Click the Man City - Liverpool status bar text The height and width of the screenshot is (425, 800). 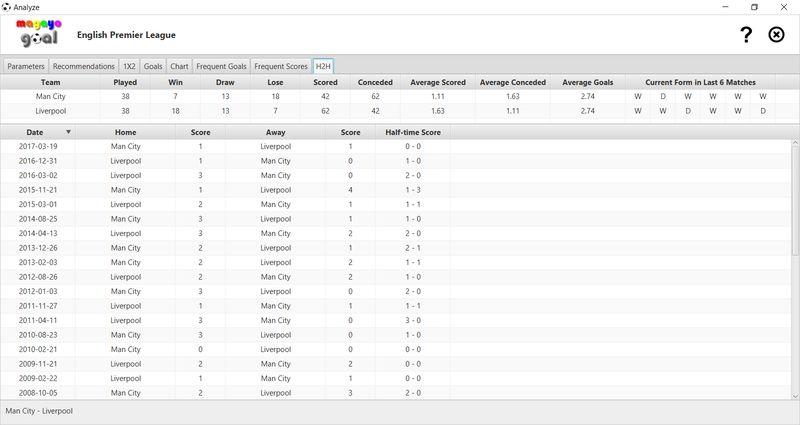[39, 411]
